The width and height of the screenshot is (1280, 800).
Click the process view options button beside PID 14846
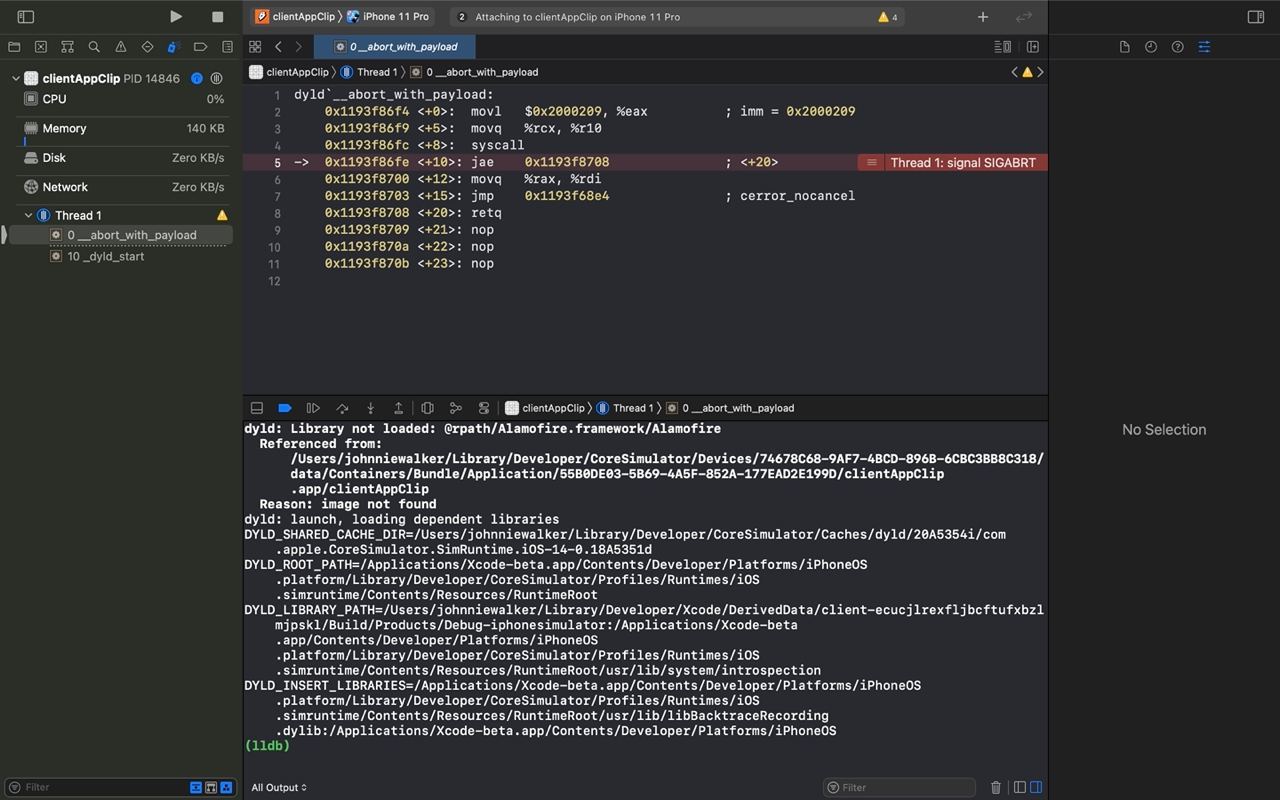pos(197,78)
